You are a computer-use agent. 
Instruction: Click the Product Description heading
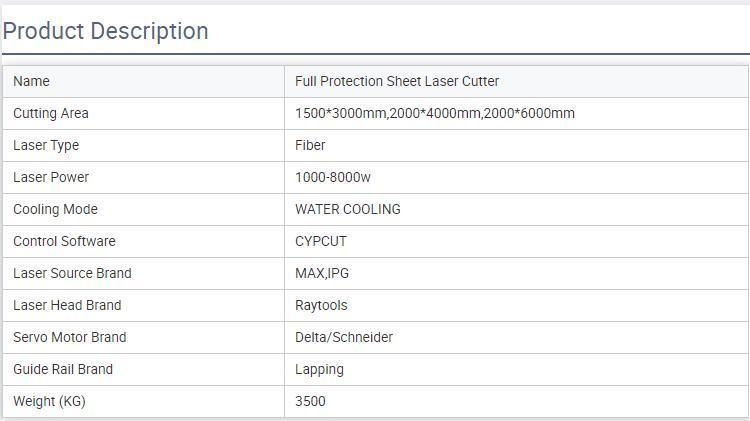106,31
